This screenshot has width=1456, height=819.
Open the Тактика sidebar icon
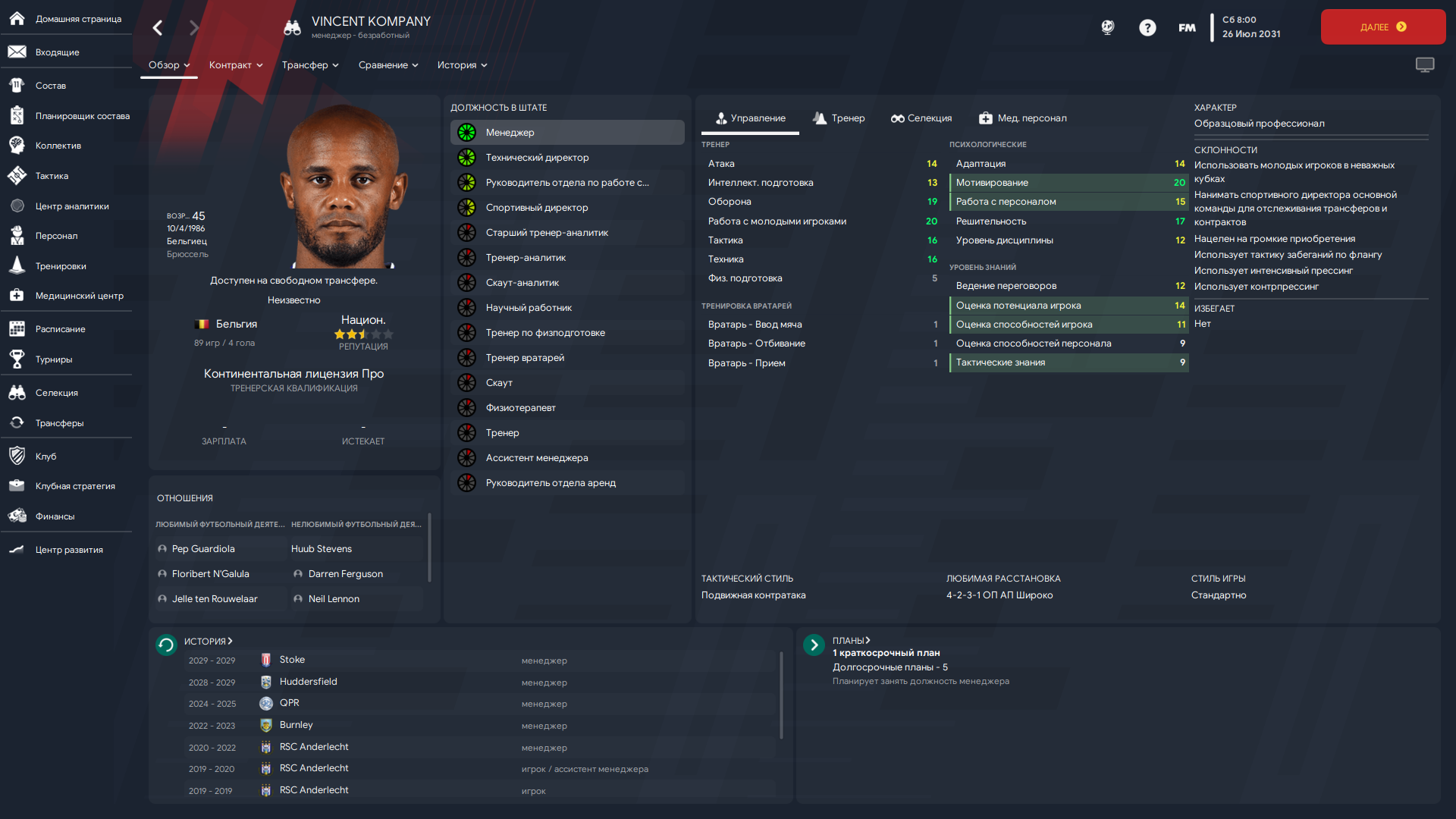(x=17, y=176)
